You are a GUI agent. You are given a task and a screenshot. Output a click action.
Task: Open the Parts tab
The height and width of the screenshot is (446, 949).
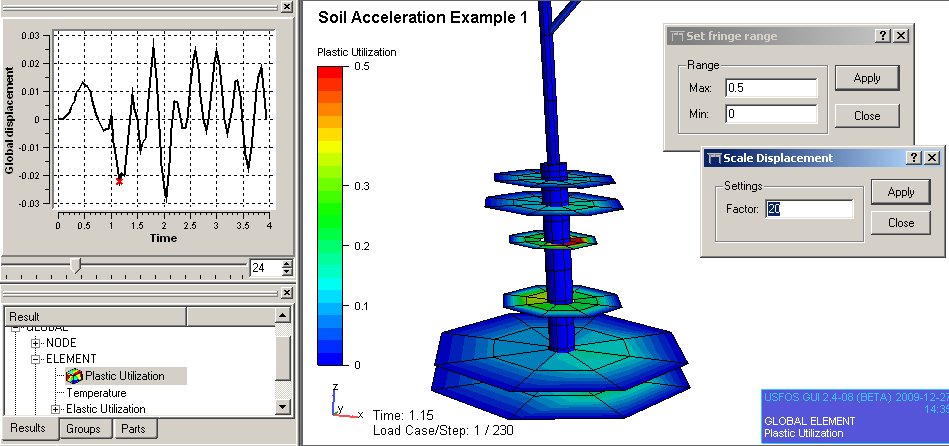tap(132, 429)
